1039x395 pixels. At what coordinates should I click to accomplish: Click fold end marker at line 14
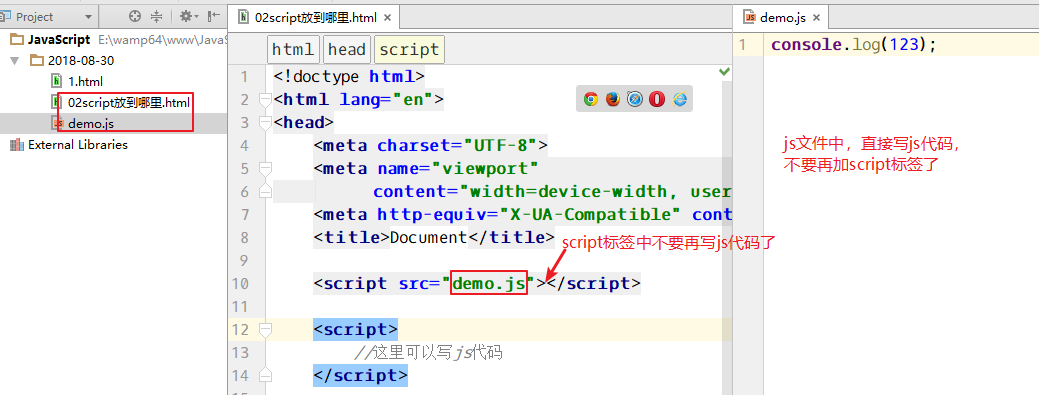265,374
